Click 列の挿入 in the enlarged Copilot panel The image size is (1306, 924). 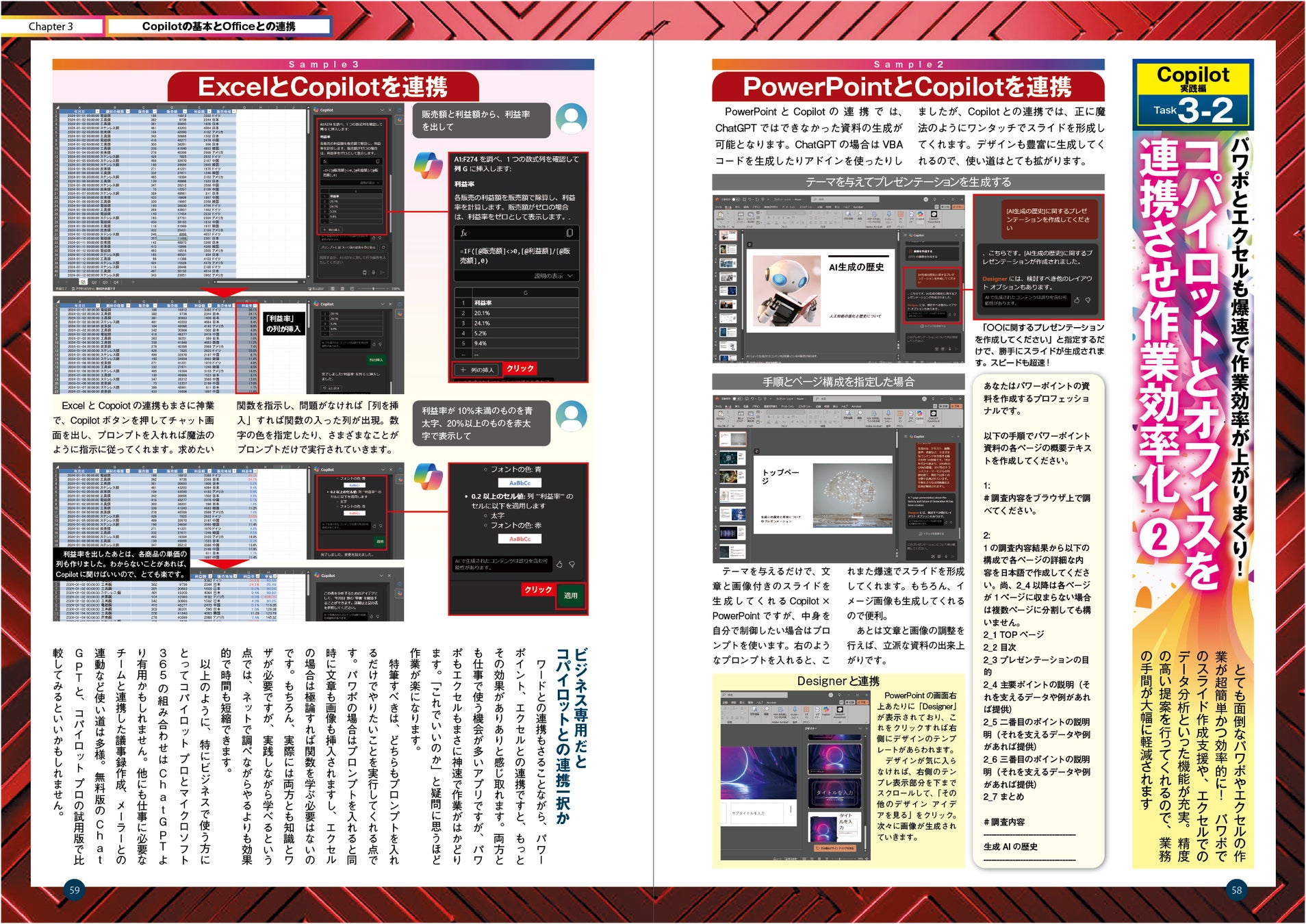pyautogui.click(x=477, y=370)
